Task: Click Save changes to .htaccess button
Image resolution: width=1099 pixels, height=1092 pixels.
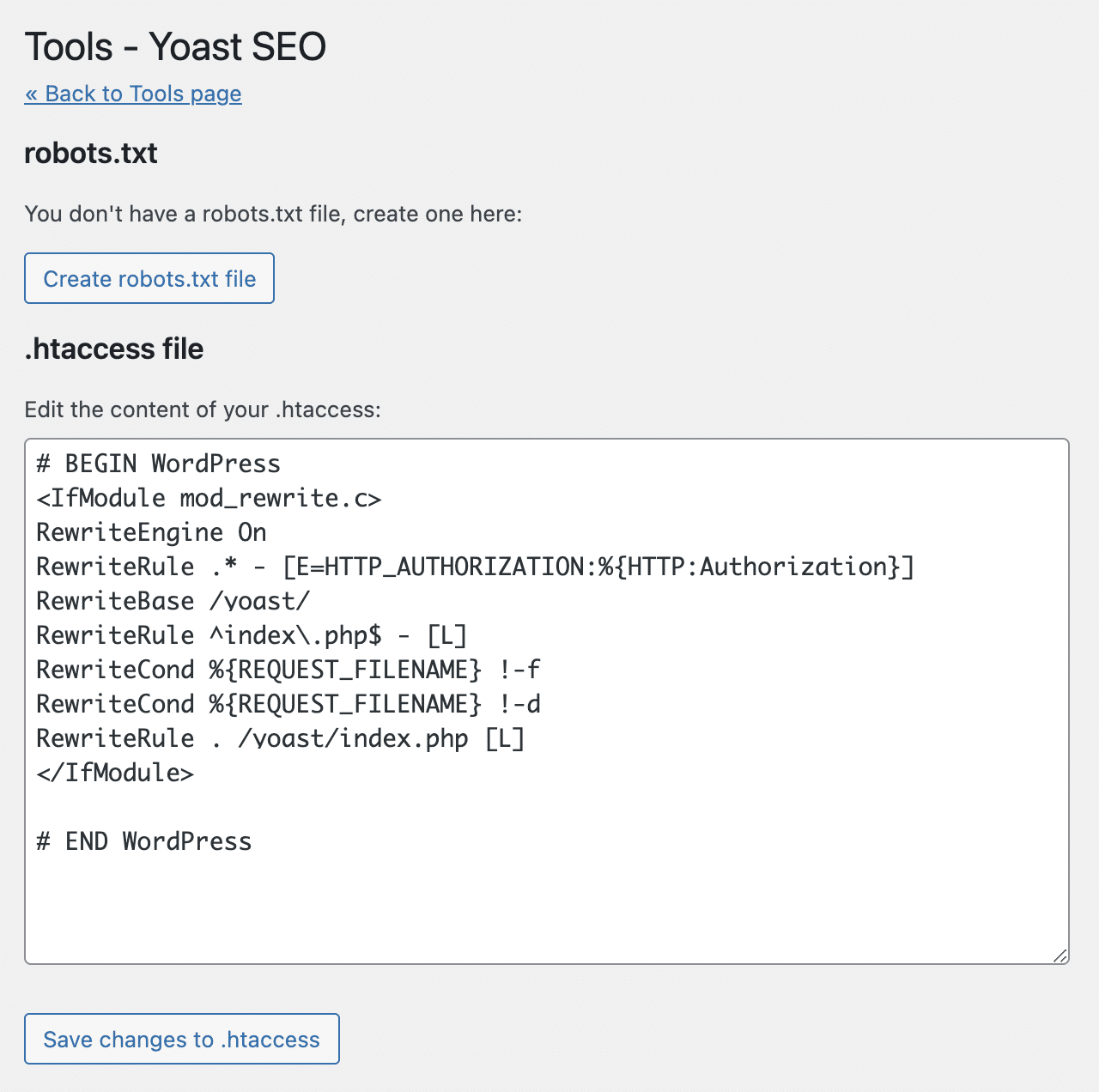Action: (x=182, y=1039)
